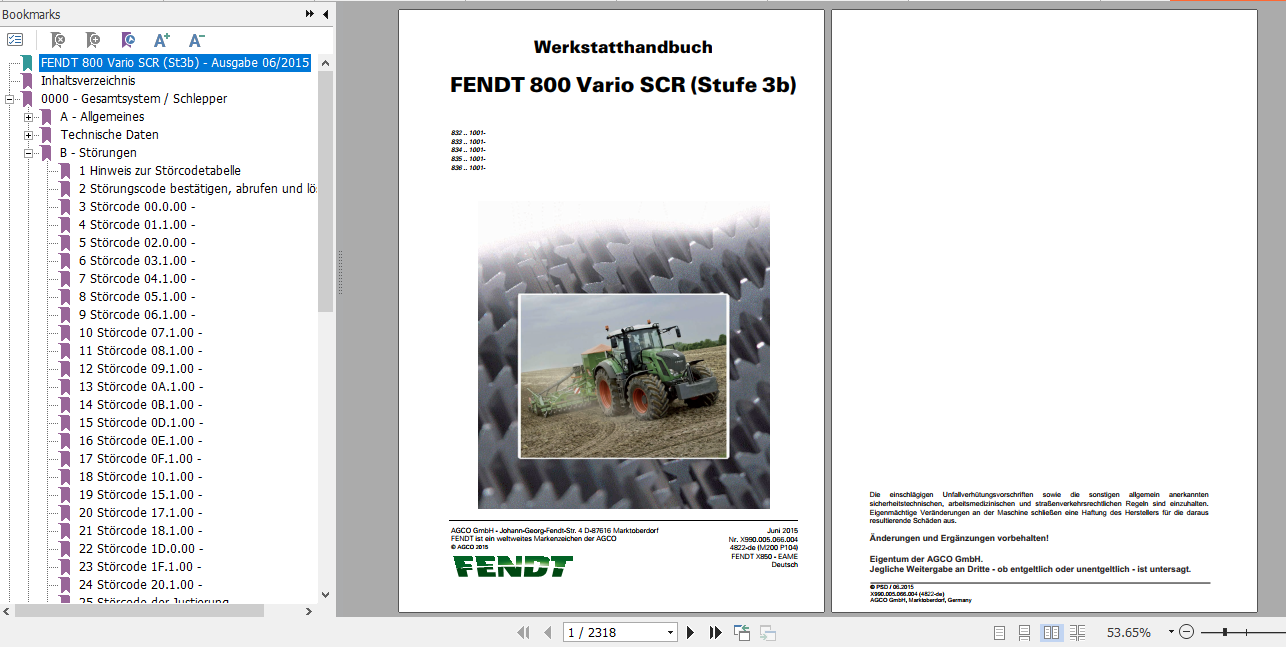
Task: Open bookmark 2 Störungscode bestätigen
Action: coord(198,189)
